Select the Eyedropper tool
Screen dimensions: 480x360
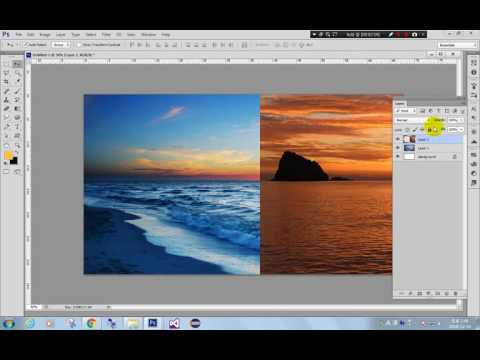coord(17,82)
